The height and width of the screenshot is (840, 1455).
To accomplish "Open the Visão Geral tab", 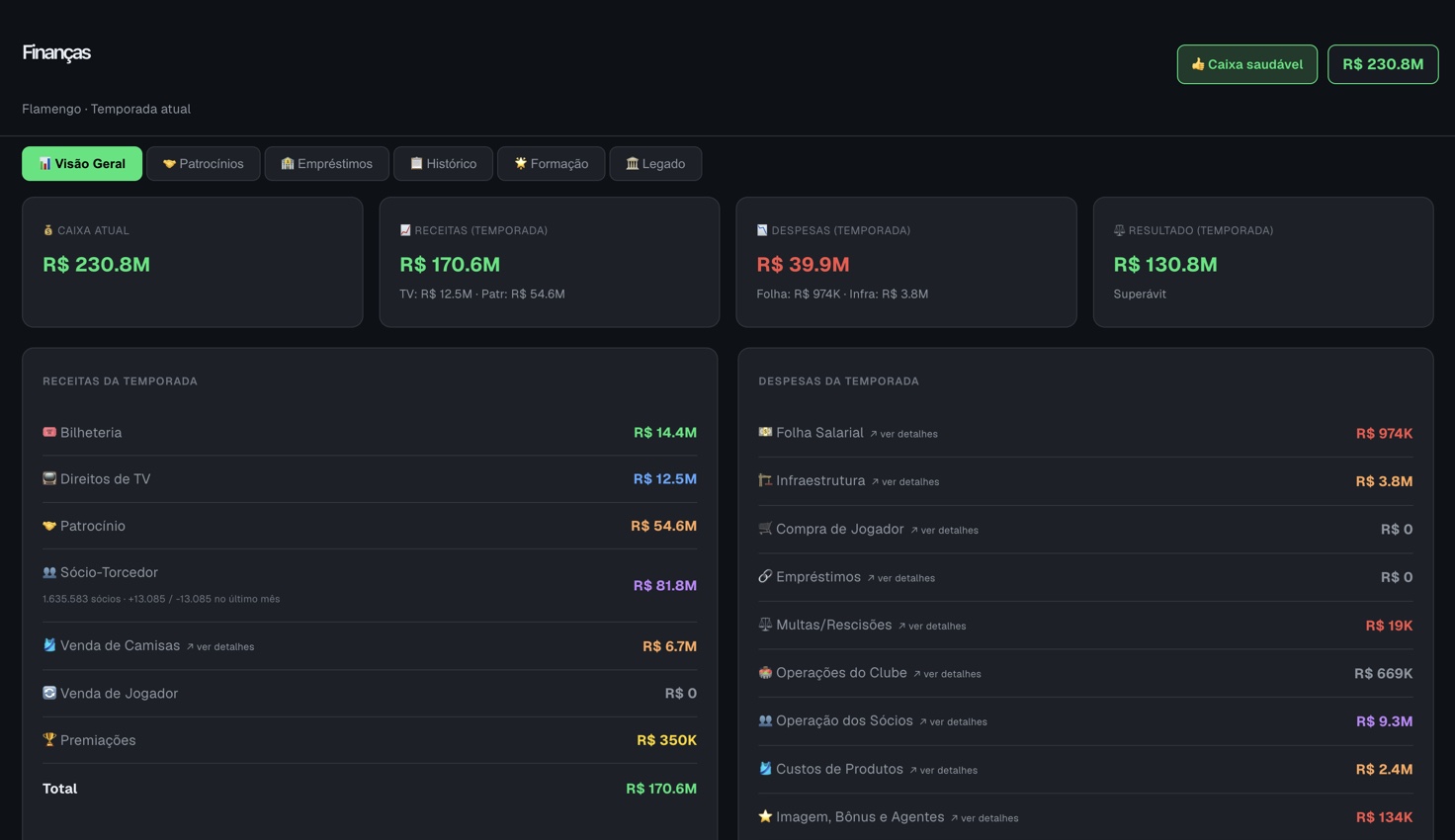I will click(x=82, y=164).
